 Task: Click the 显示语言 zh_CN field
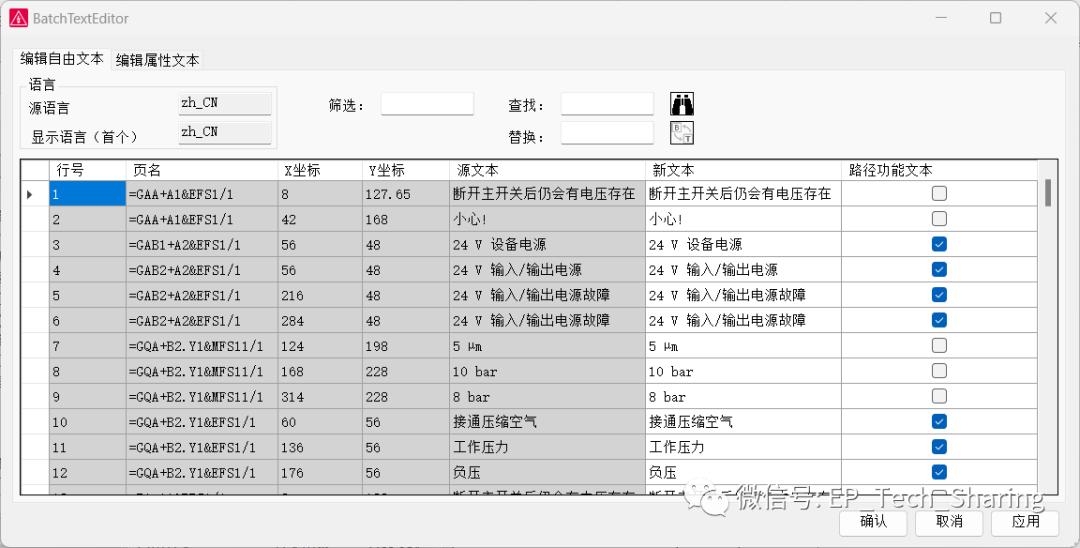[225, 132]
